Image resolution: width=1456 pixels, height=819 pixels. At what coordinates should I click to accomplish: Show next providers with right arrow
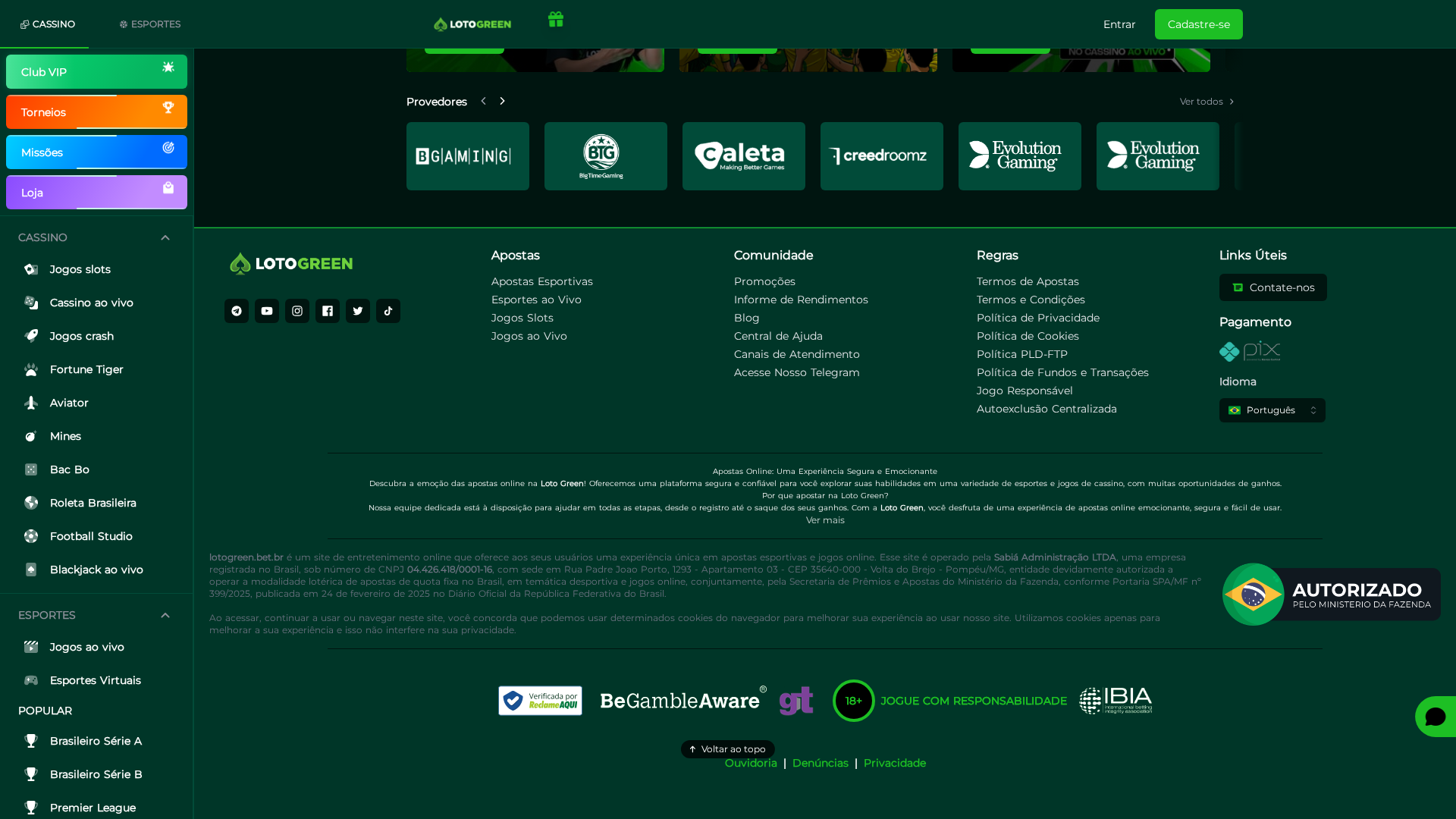(x=502, y=101)
